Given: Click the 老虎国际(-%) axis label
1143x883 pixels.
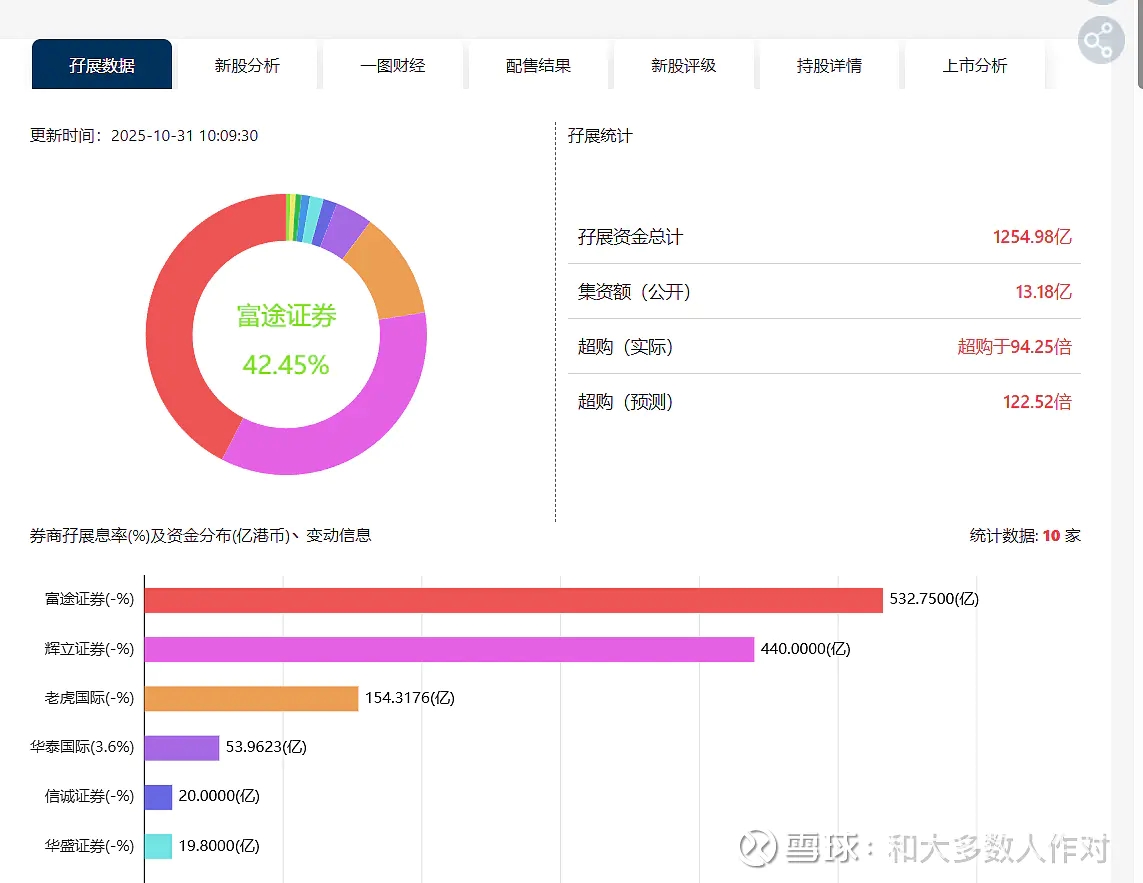Looking at the screenshot, I should [x=90, y=698].
